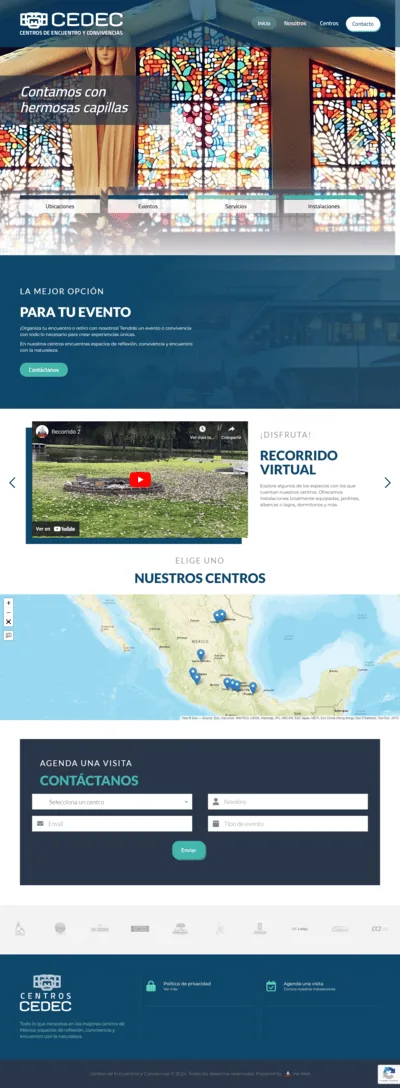This screenshot has height=1088, width=400.
Task: Click the Contacto button in header
Action: pyautogui.click(x=362, y=24)
